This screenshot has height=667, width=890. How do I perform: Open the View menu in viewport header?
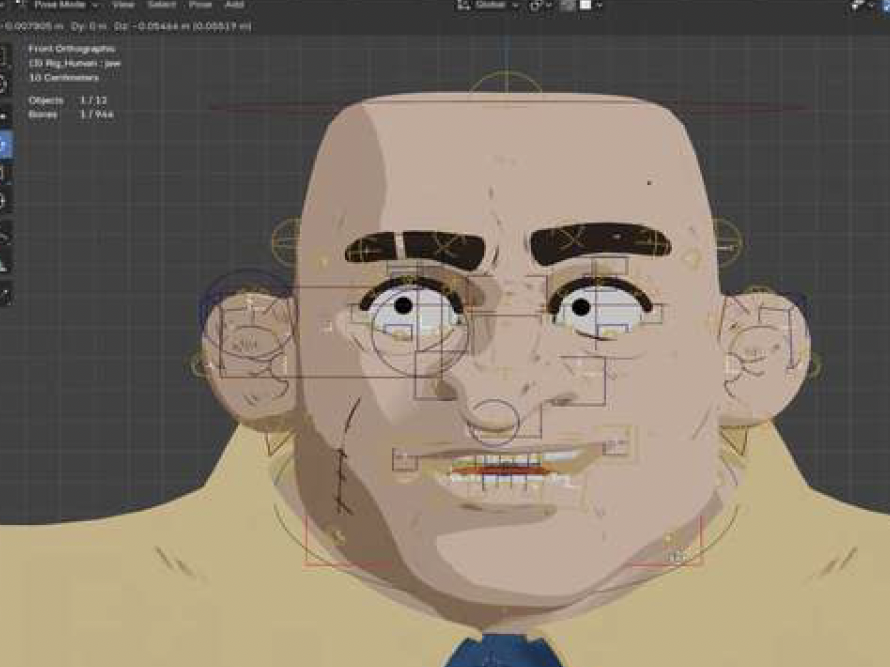coord(123,5)
